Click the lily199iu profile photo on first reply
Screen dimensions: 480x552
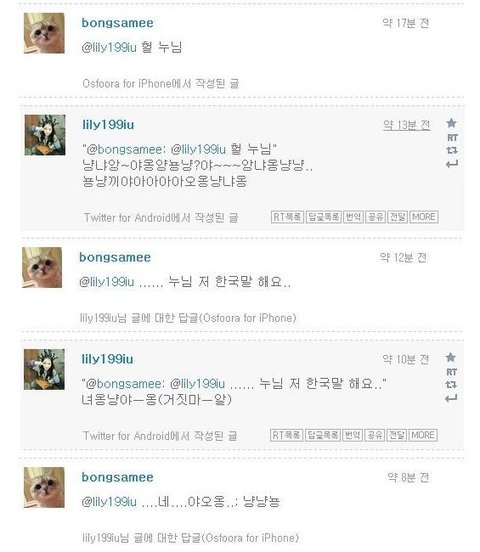(45, 135)
